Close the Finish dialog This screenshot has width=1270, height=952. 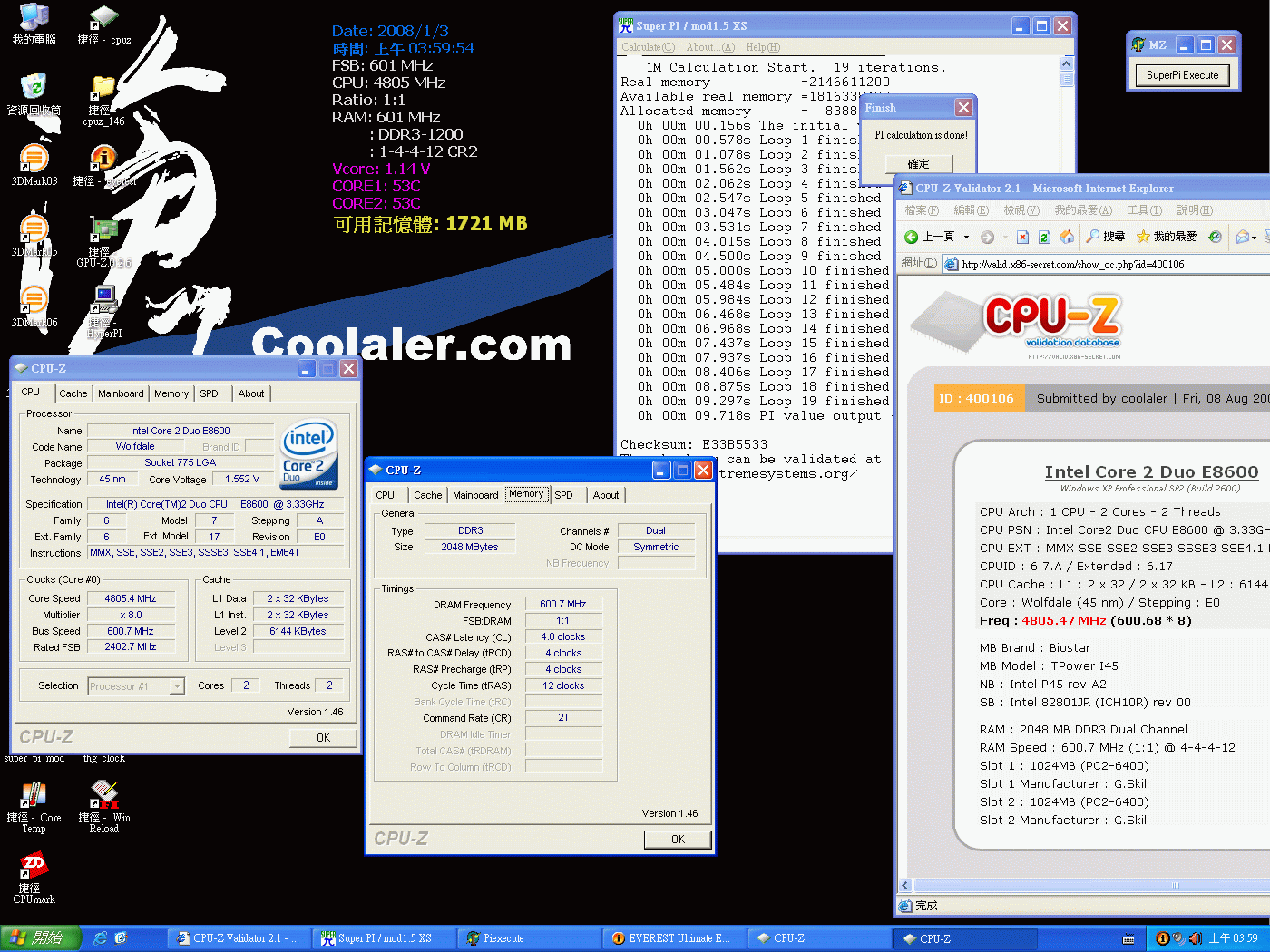963,108
